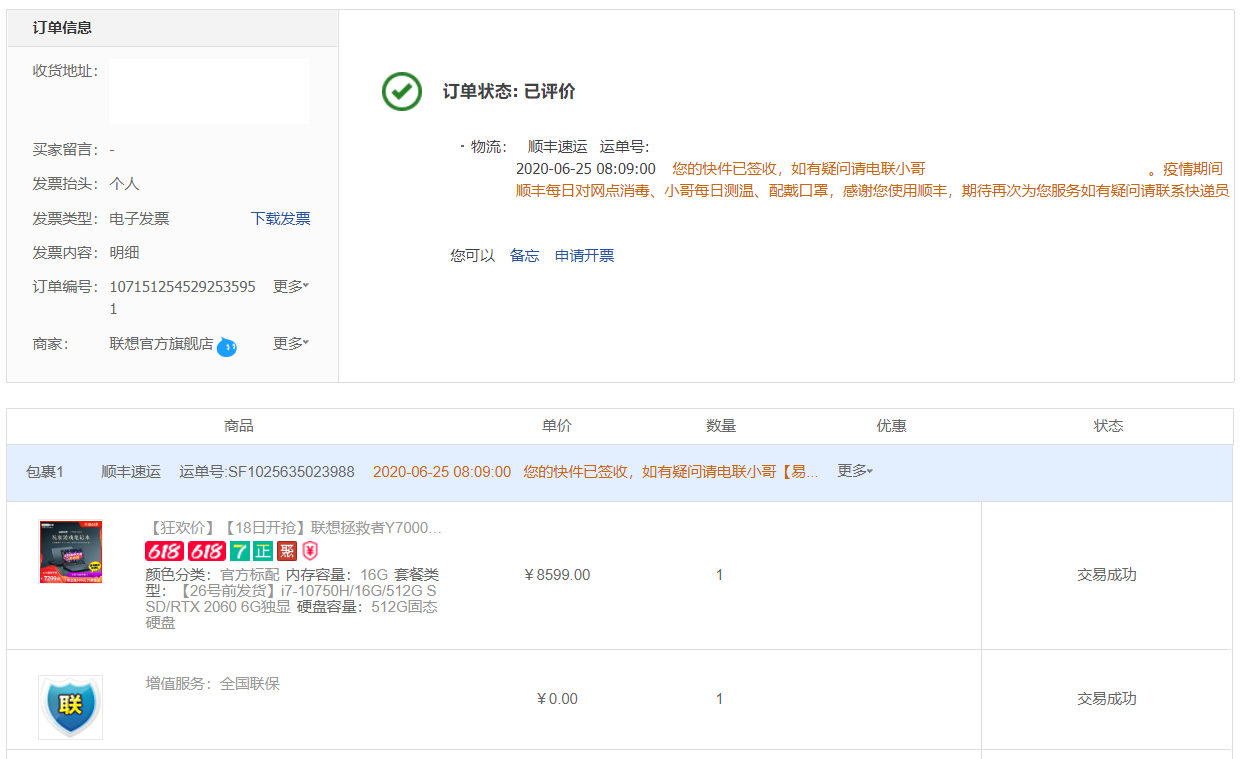Click the 下载发票 download invoice link

coord(281,218)
